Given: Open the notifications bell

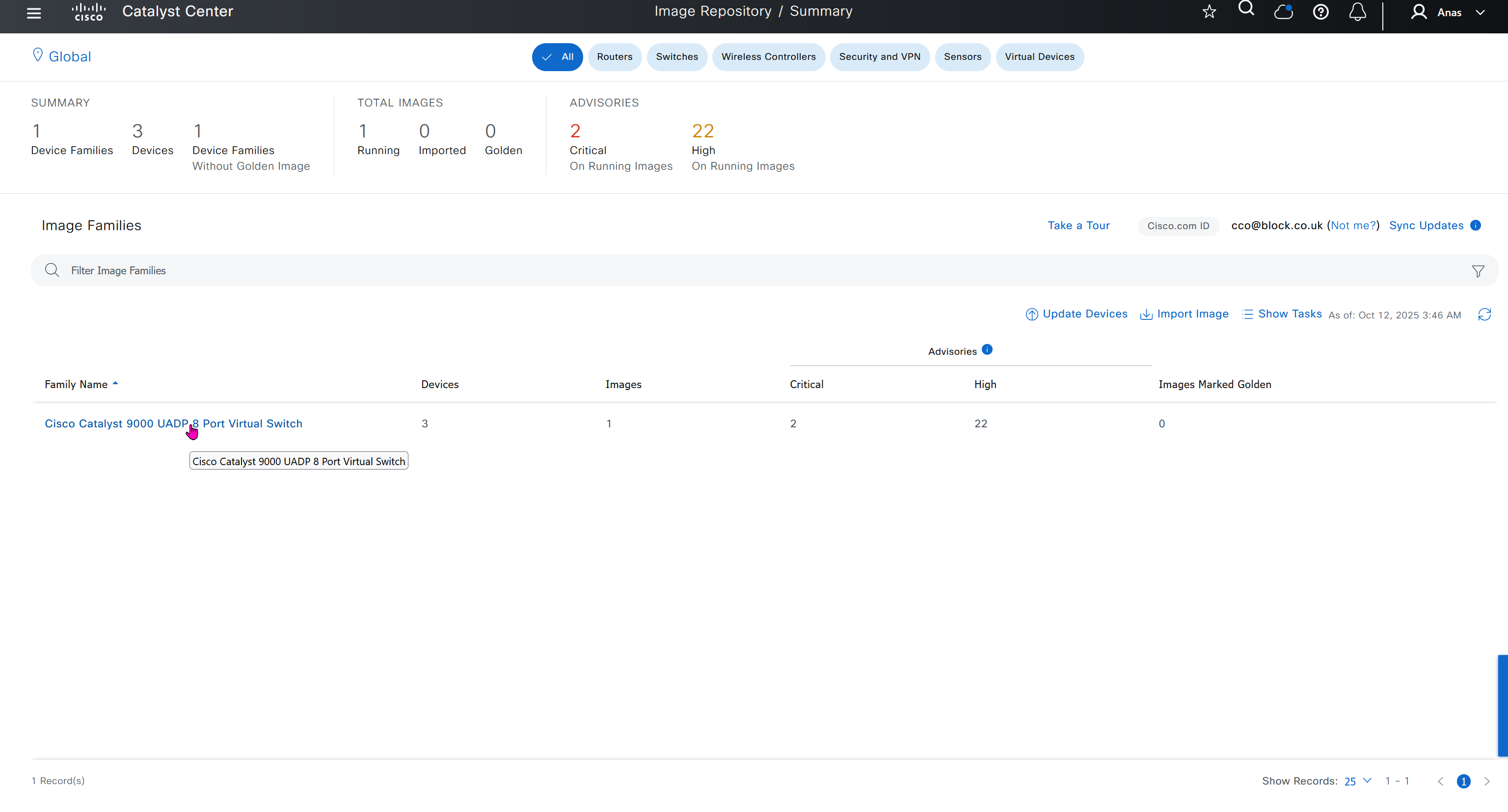Looking at the screenshot, I should pyautogui.click(x=1357, y=12).
